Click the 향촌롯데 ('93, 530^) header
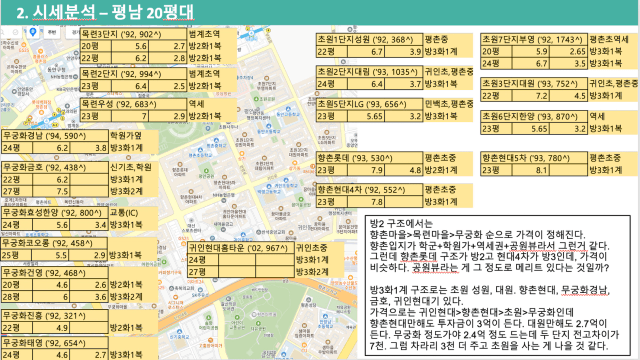This screenshot has width=640, height=360. (x=369, y=158)
